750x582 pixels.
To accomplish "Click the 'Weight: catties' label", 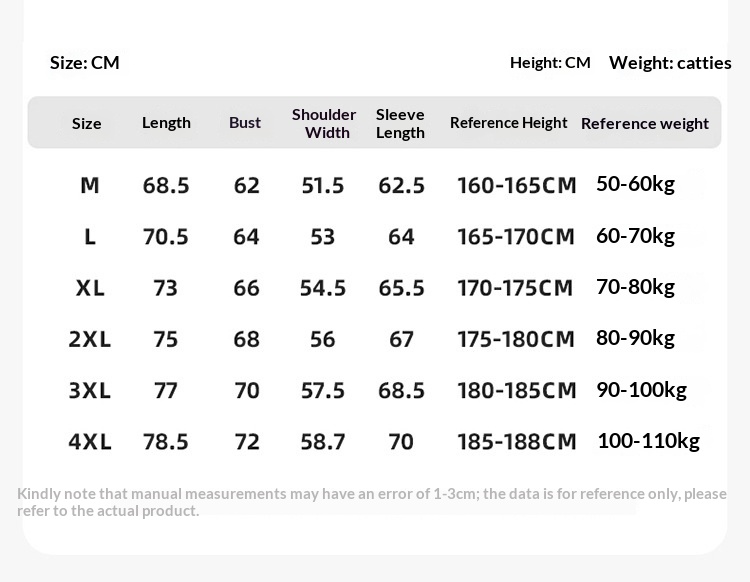I will [670, 63].
